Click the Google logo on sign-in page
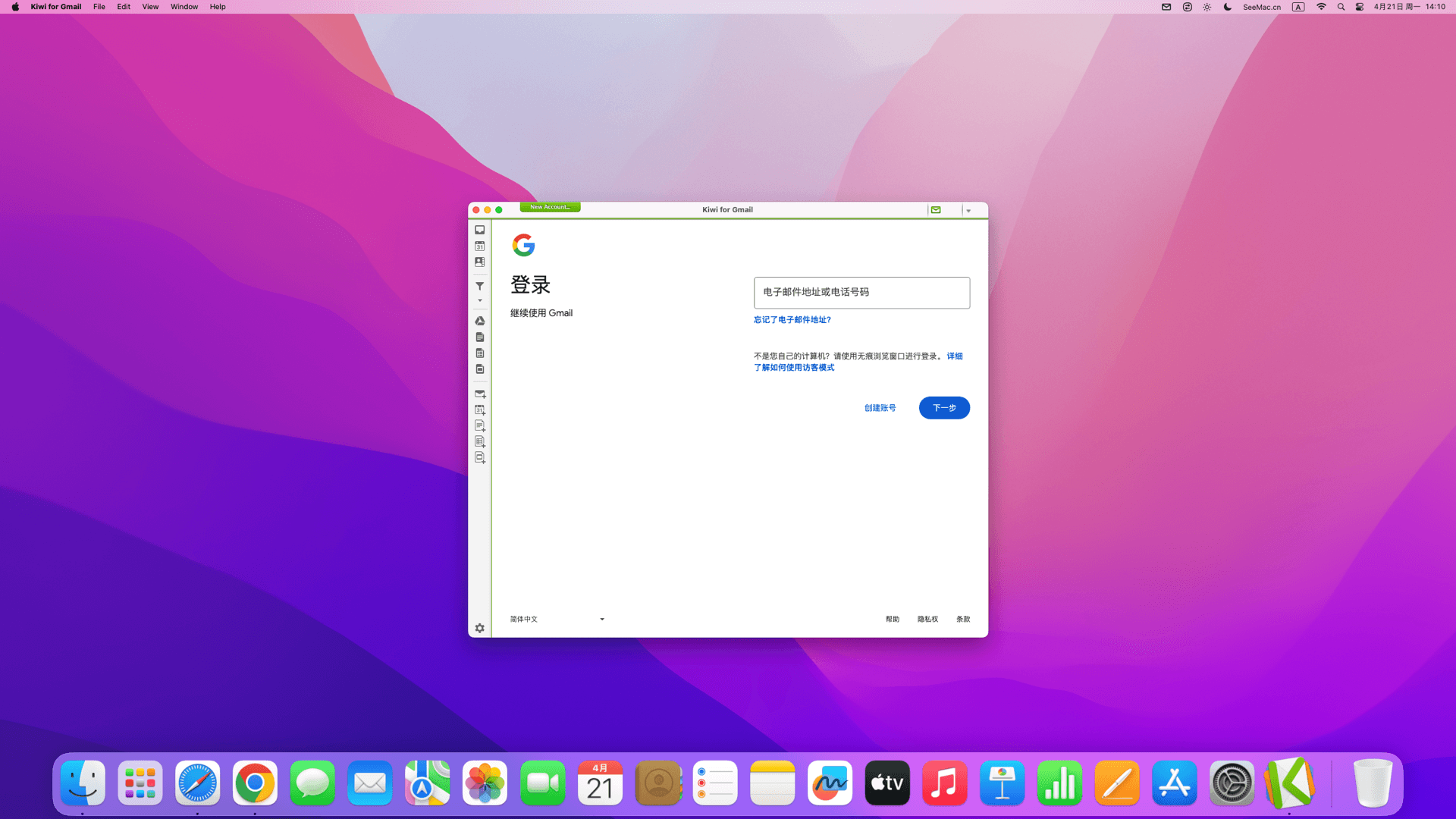Screen dimensions: 1456x819 [523, 245]
